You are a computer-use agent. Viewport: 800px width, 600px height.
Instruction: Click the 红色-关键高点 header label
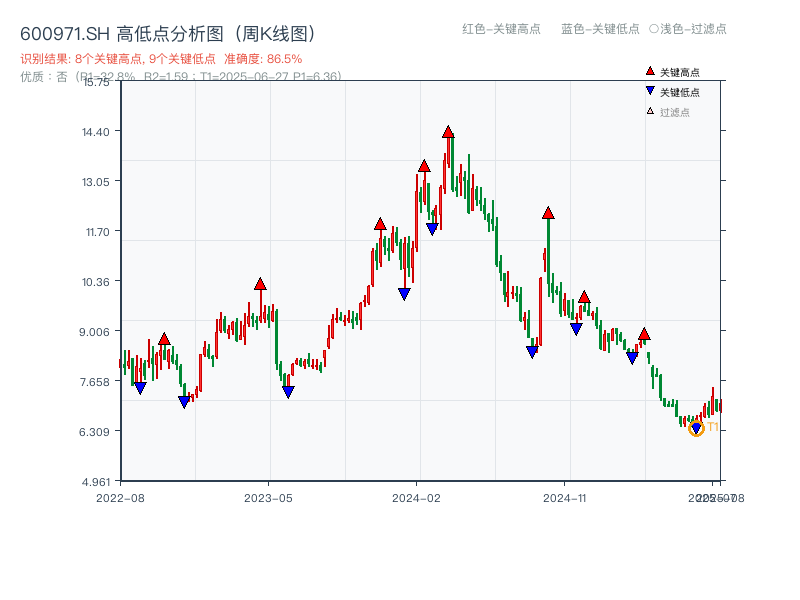(x=501, y=29)
